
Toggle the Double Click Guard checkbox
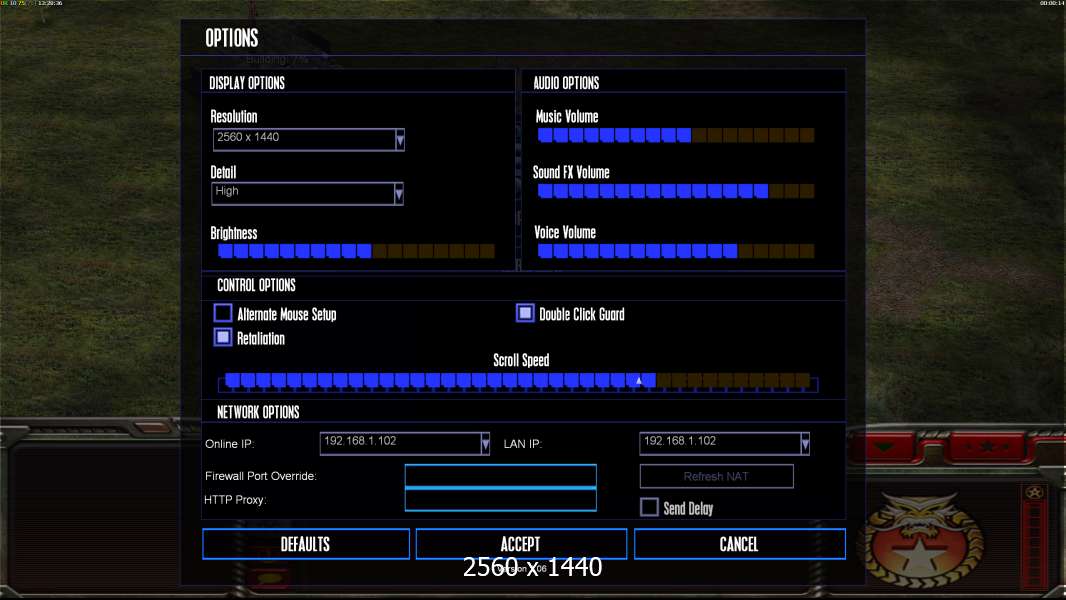pos(525,313)
